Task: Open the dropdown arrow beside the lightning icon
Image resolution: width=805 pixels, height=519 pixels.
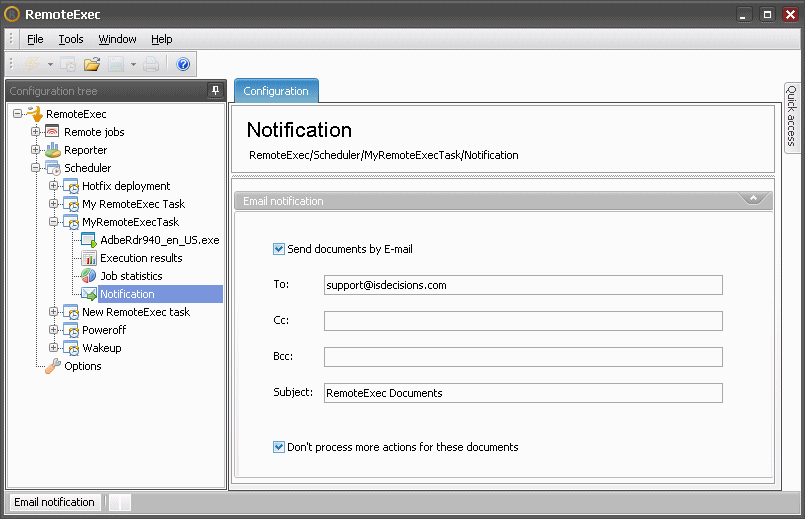Action: pyautogui.click(x=50, y=65)
